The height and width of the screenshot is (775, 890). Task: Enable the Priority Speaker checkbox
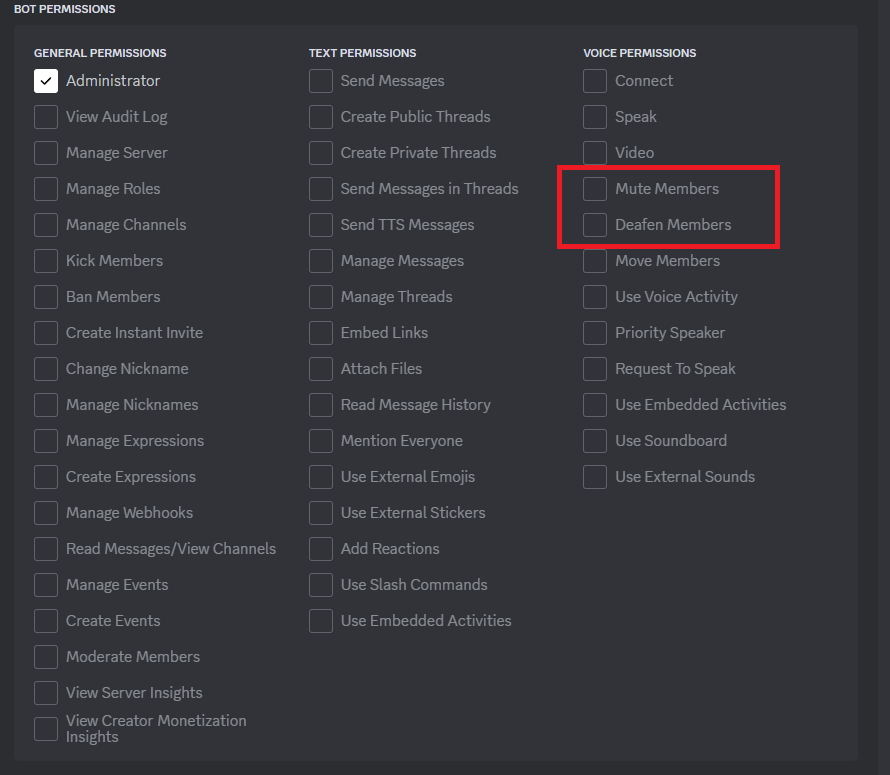point(595,333)
